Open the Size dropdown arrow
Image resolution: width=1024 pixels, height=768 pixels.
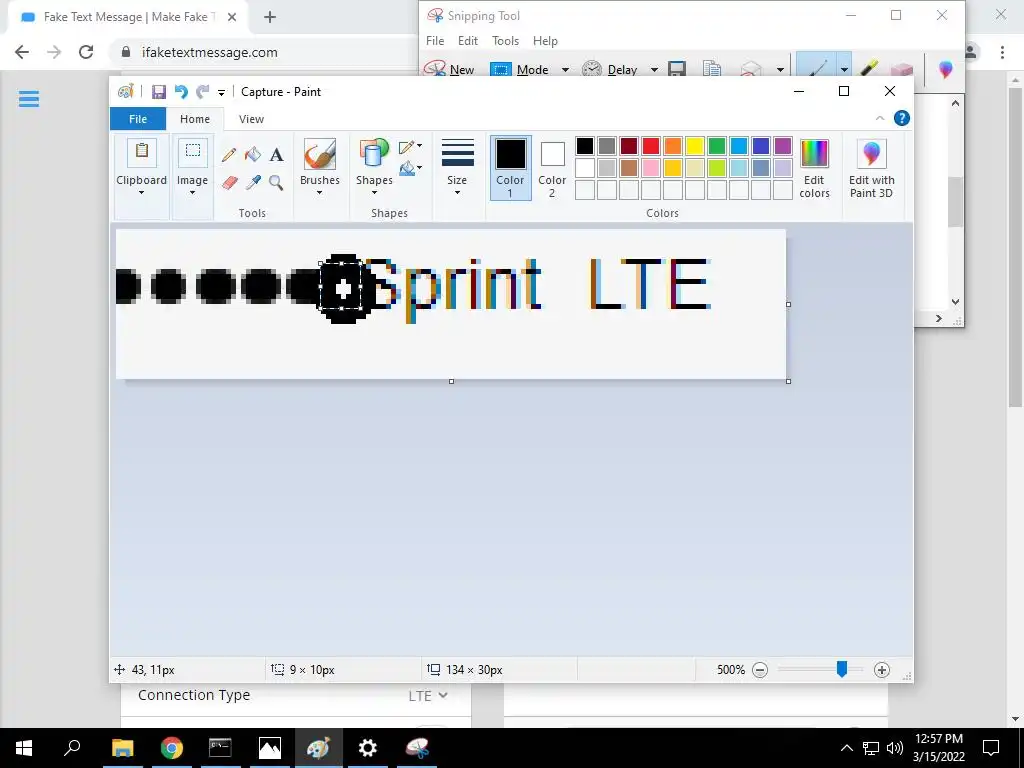coord(457,193)
